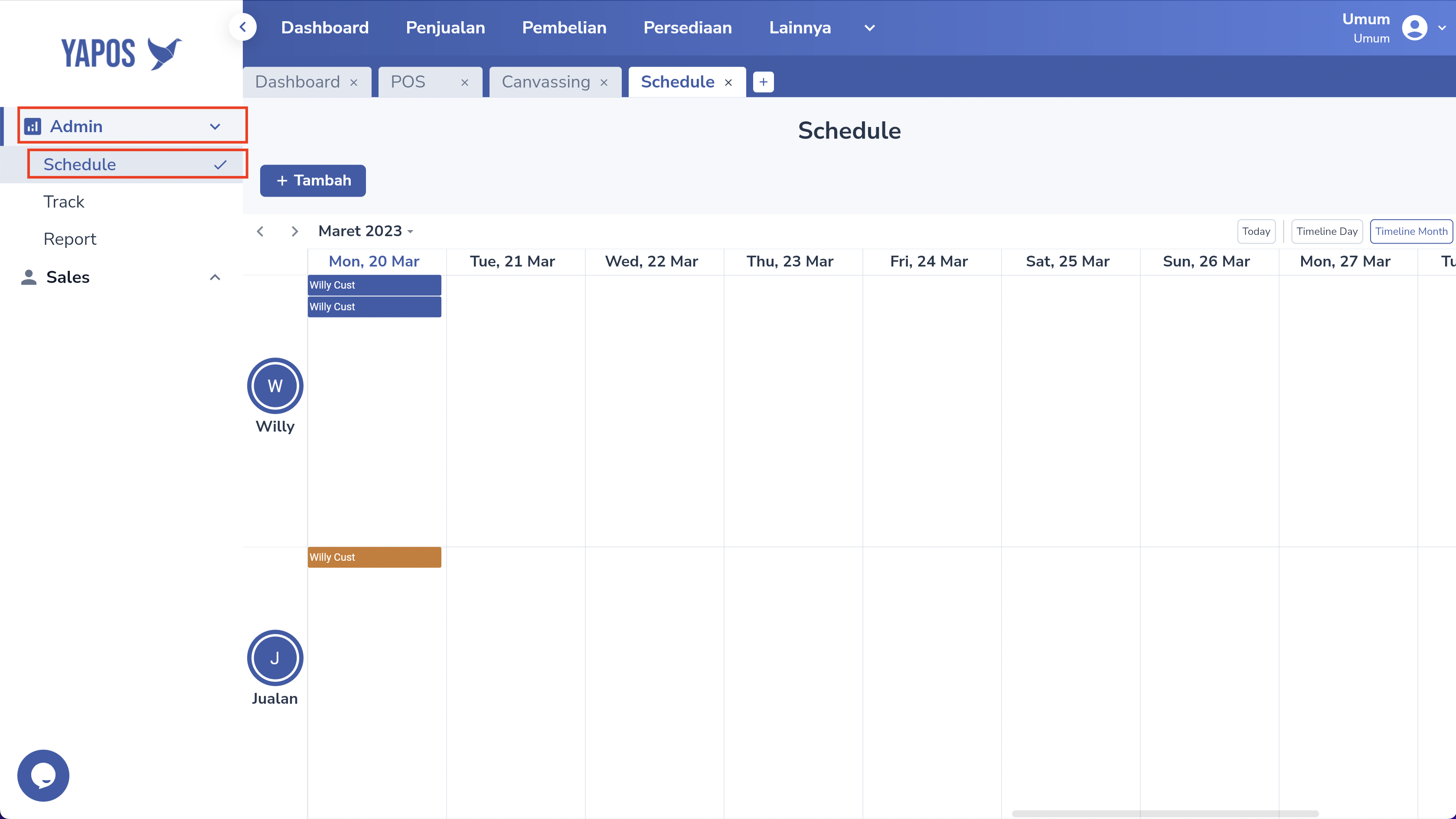Click the horizontal scrollbar at bottom
This screenshot has height=819, width=1456.
point(1165,813)
